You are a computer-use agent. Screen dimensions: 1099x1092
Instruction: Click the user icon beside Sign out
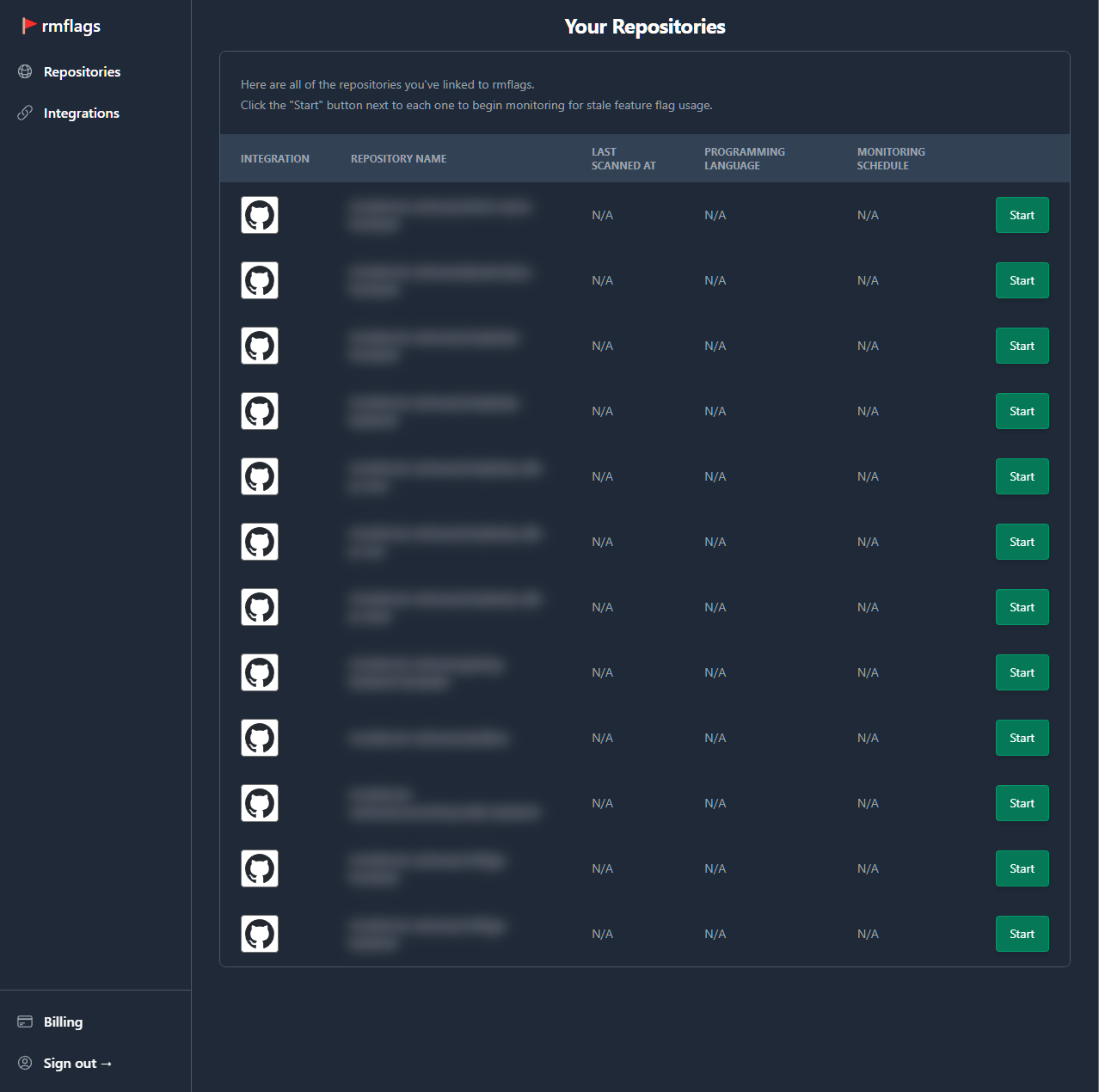tap(25, 1063)
